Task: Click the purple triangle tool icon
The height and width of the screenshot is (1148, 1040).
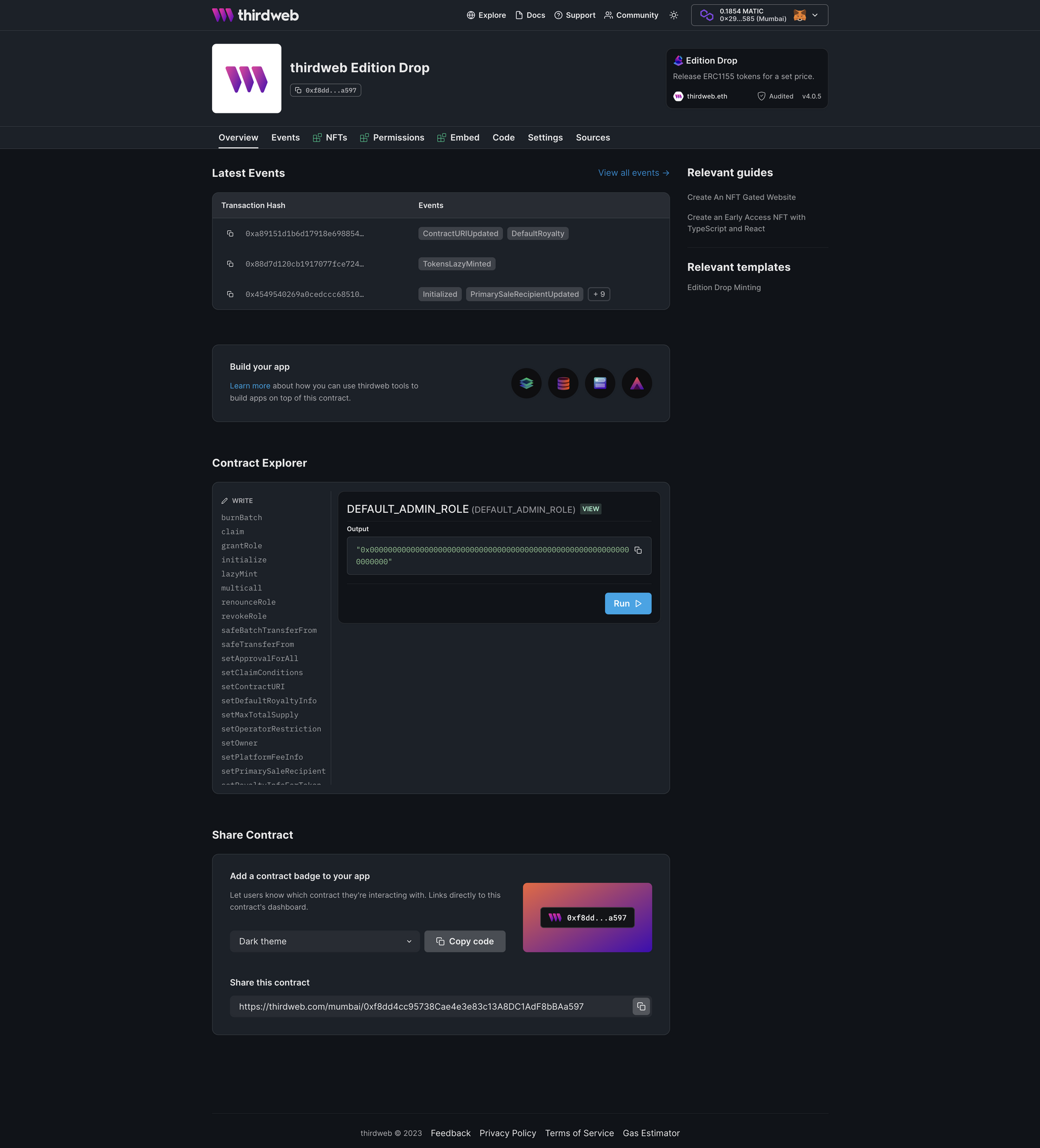Action: point(636,383)
